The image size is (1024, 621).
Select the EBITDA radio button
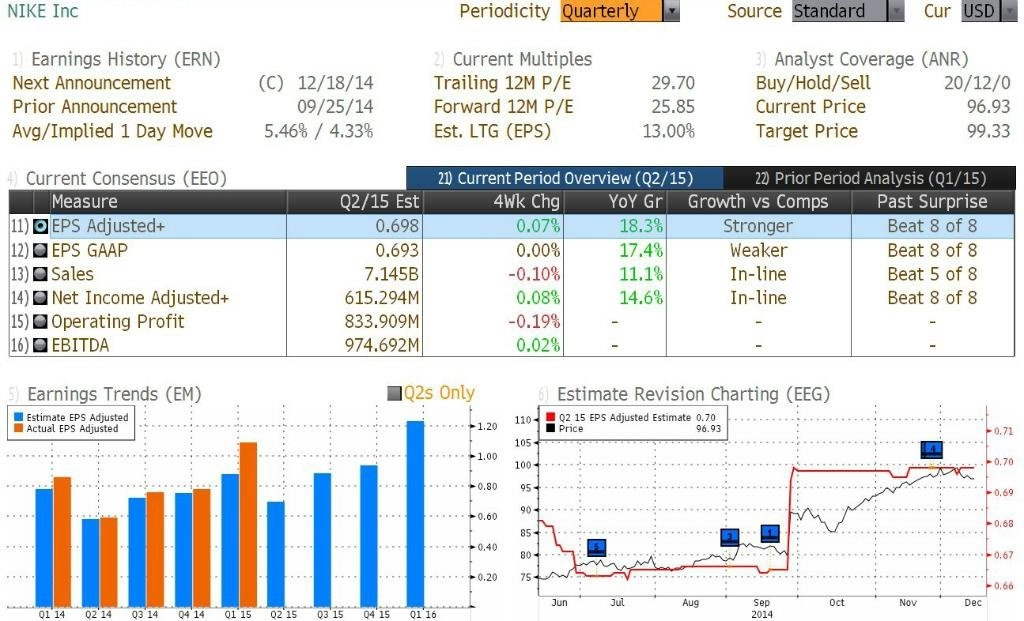pyautogui.click(x=40, y=345)
